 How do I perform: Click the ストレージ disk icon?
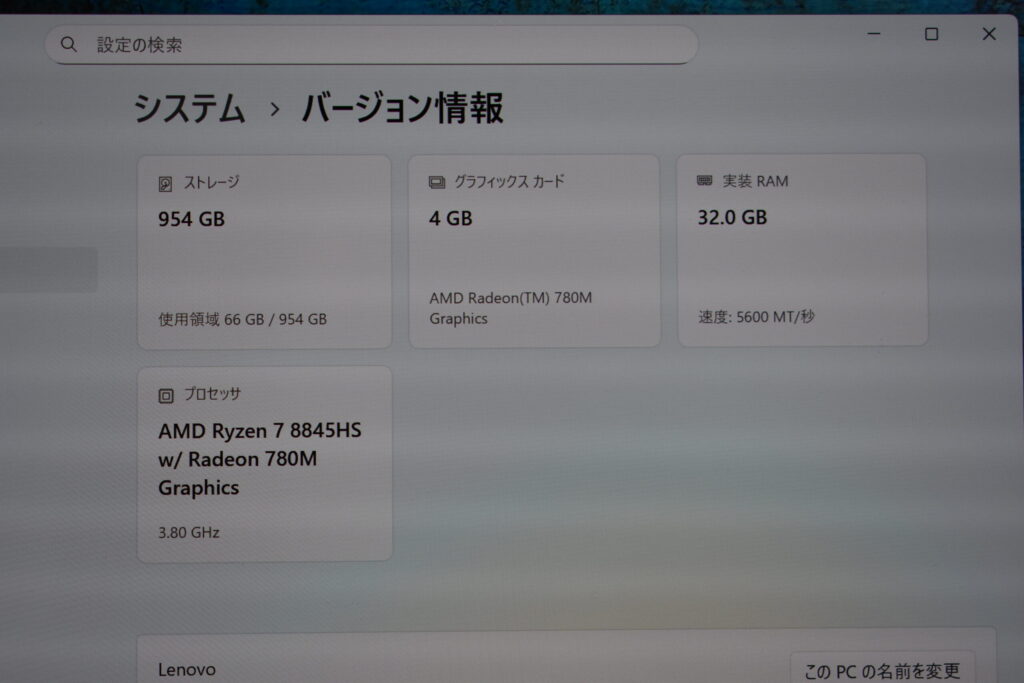[x=166, y=183]
